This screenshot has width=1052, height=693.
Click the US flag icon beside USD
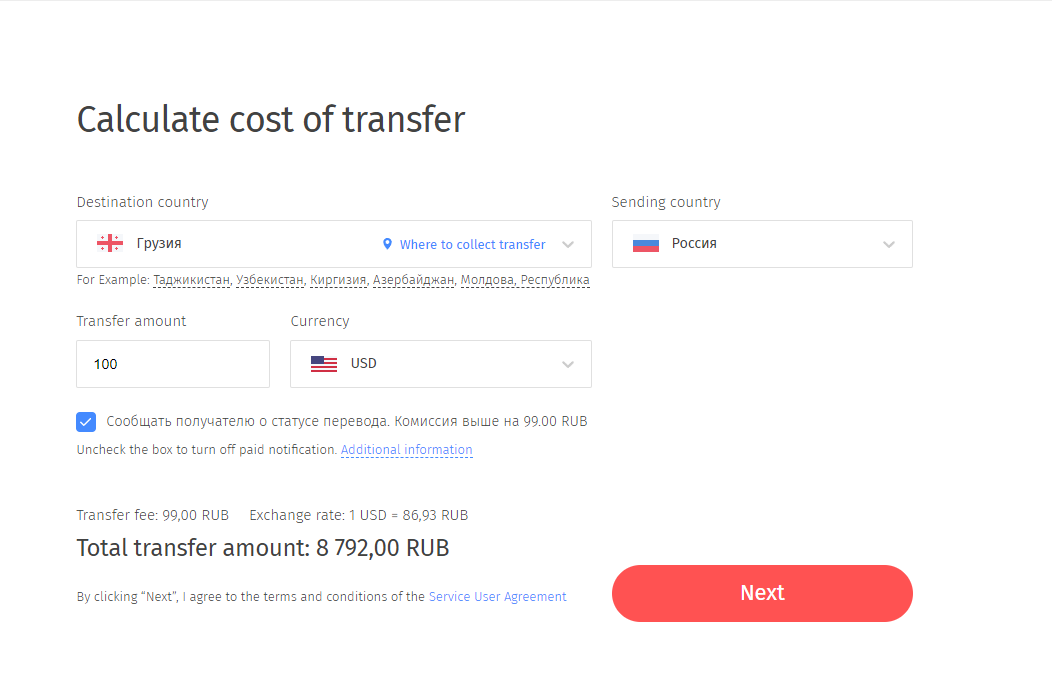tap(324, 364)
